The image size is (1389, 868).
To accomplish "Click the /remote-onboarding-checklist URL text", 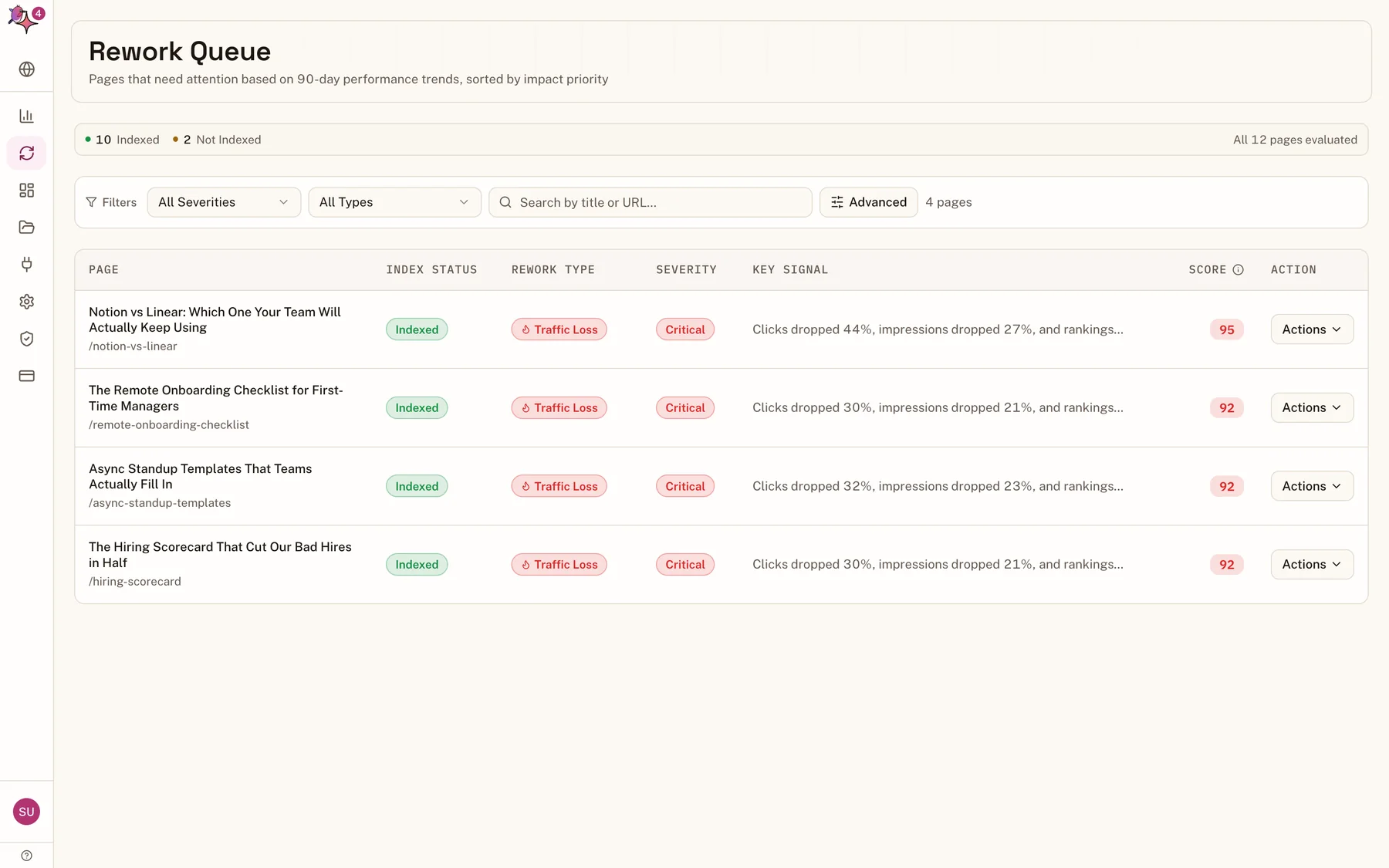I will point(169,425).
